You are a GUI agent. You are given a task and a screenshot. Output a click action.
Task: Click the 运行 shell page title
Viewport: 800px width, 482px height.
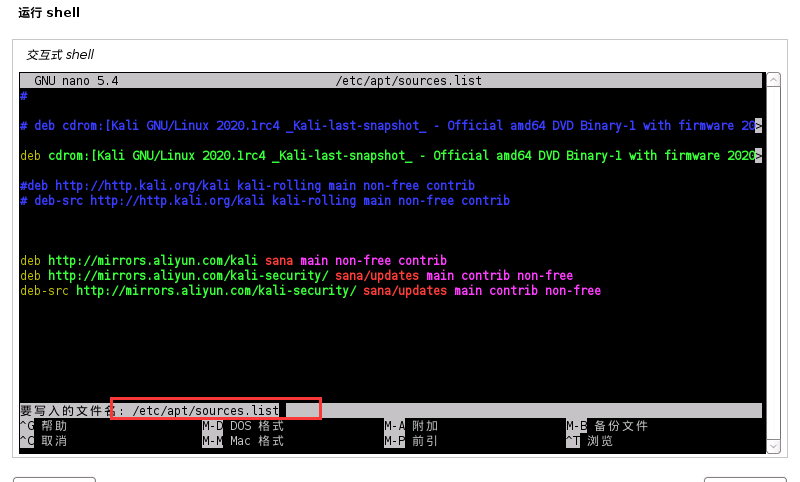tap(49, 12)
